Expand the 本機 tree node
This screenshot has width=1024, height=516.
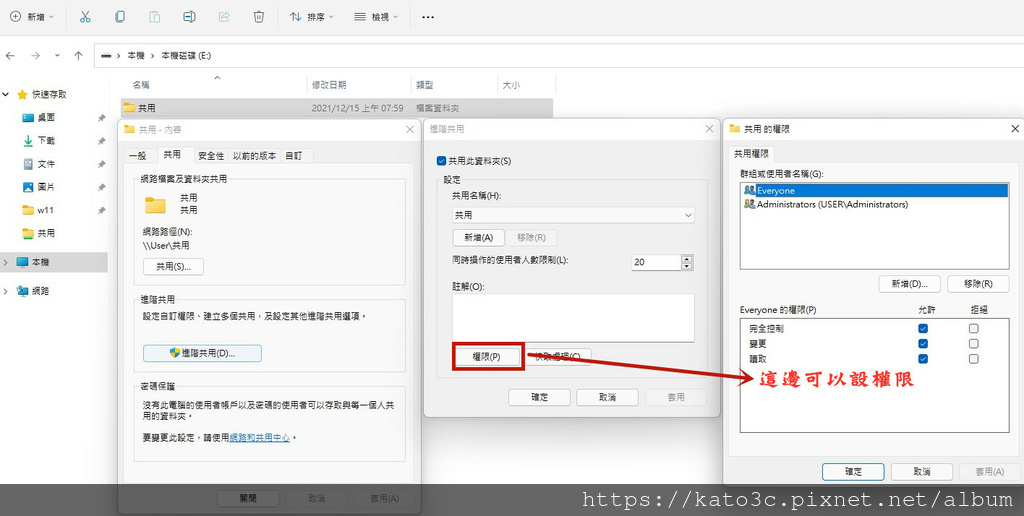pyautogui.click(x=6, y=263)
